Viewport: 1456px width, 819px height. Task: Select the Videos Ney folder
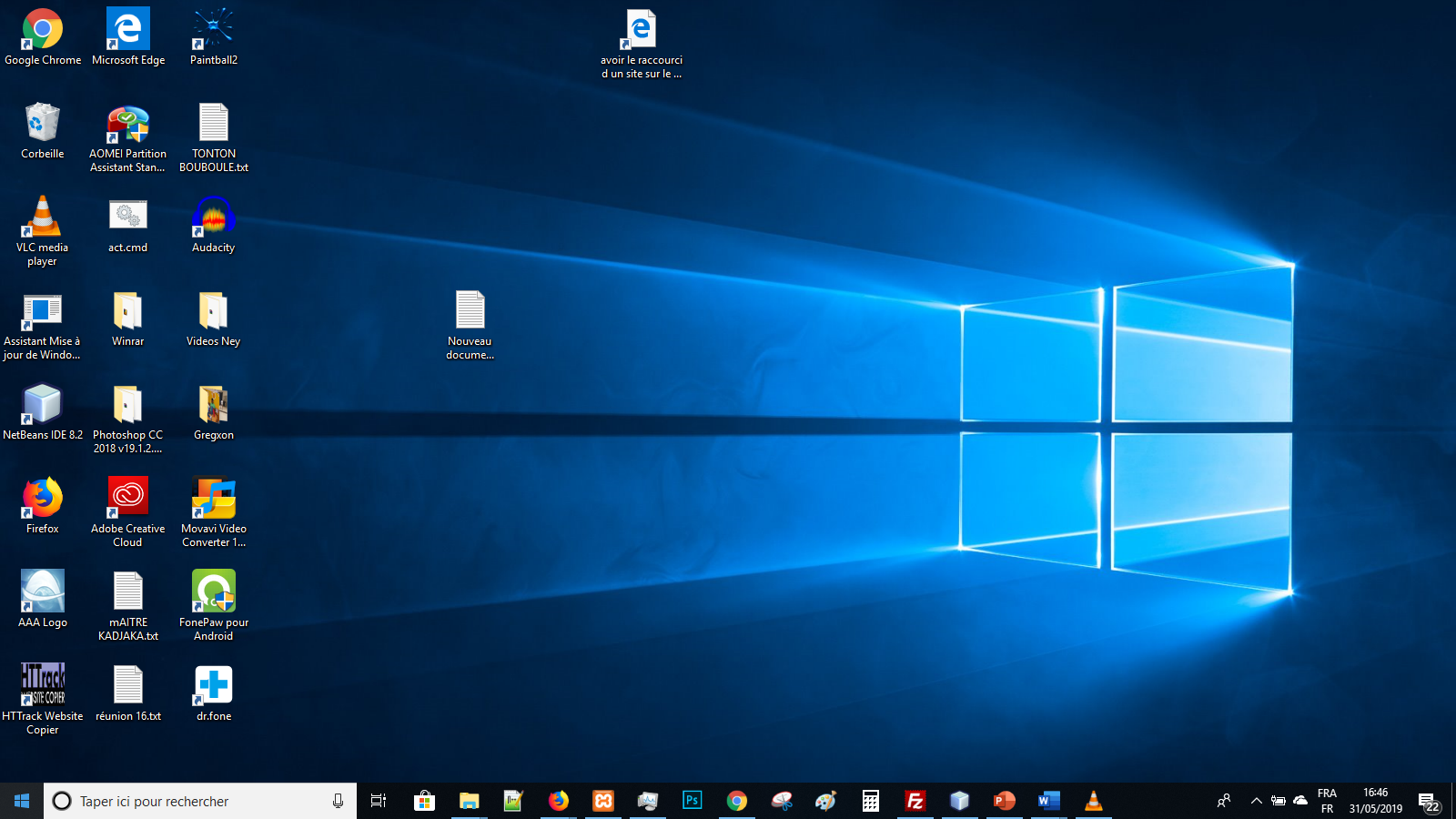pyautogui.click(x=214, y=318)
